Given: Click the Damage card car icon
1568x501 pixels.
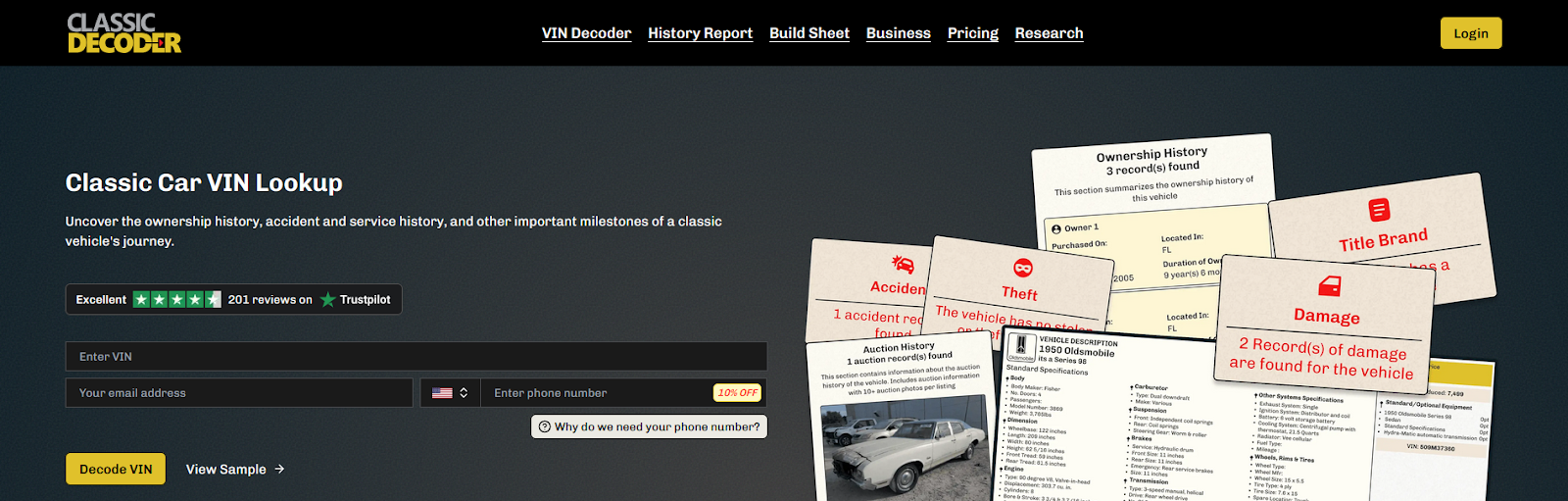Looking at the screenshot, I should (1330, 285).
